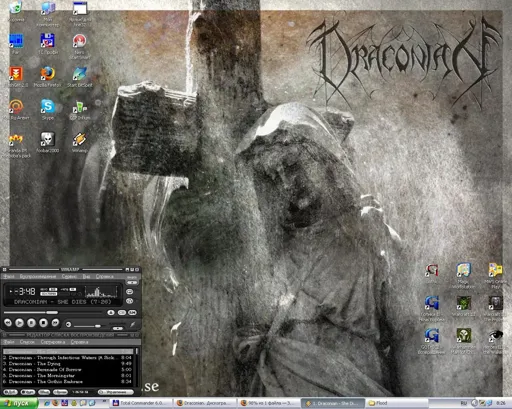Skip to previous track in Winamp
This screenshot has height=409, width=512.
[x=8, y=323]
